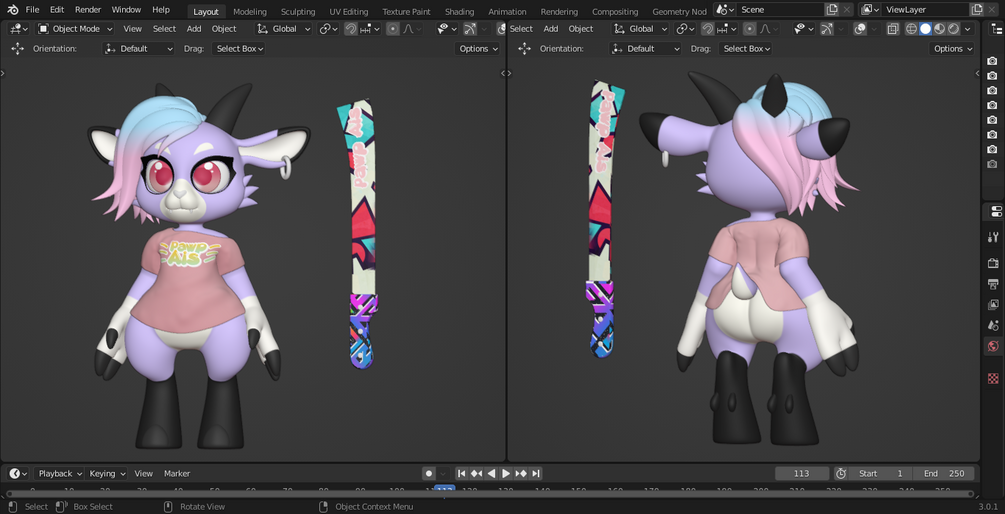Open Default orientation dropdown in left viewport

point(138,49)
